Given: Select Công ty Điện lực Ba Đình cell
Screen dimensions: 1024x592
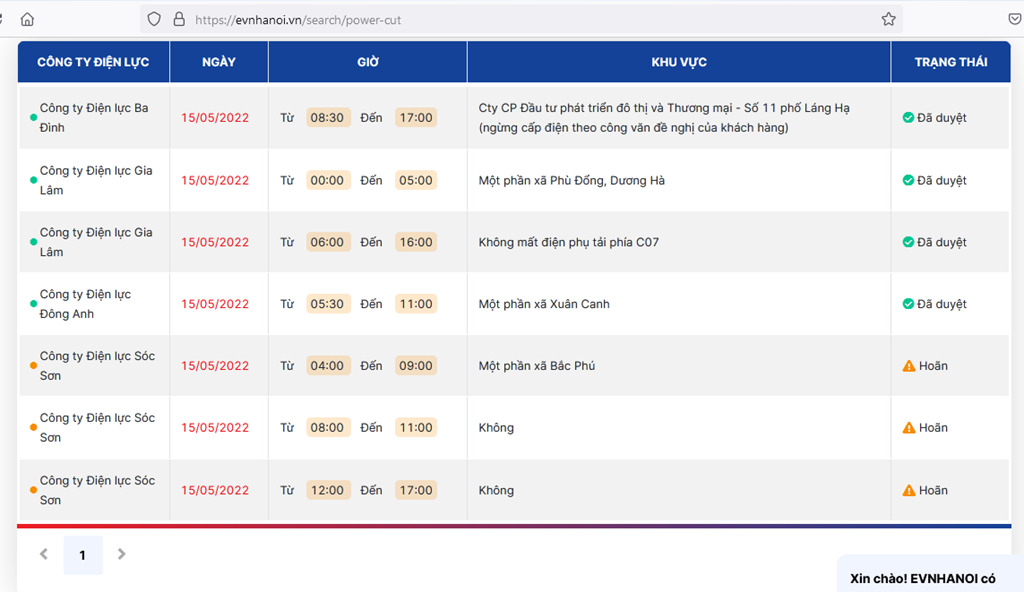Looking at the screenshot, I should coord(94,118).
